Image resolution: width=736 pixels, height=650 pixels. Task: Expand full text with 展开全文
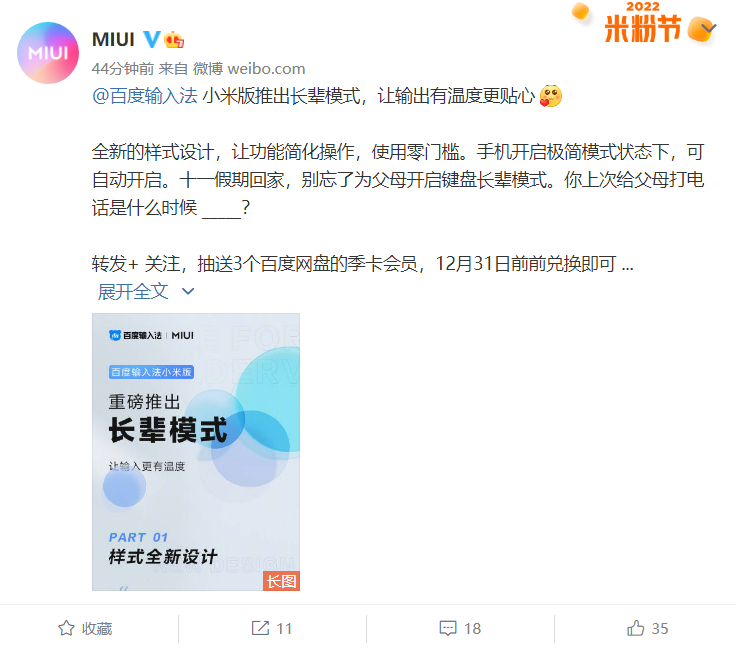click(133, 291)
